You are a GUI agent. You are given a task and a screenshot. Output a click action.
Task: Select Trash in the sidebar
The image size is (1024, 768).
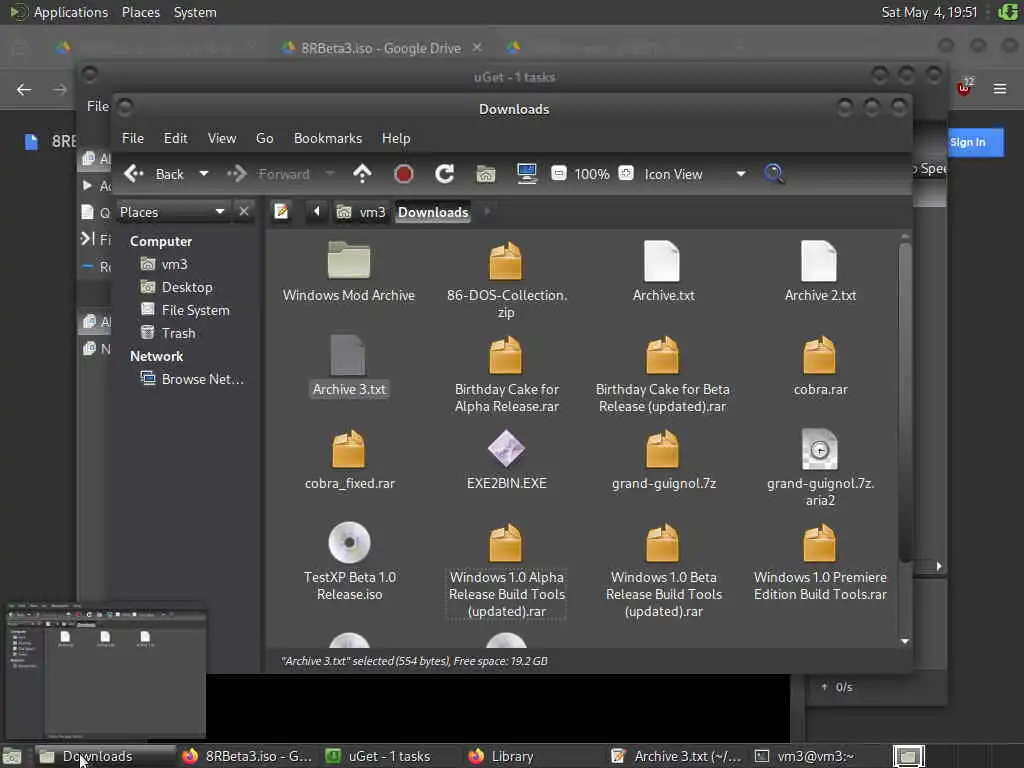[x=168, y=333]
